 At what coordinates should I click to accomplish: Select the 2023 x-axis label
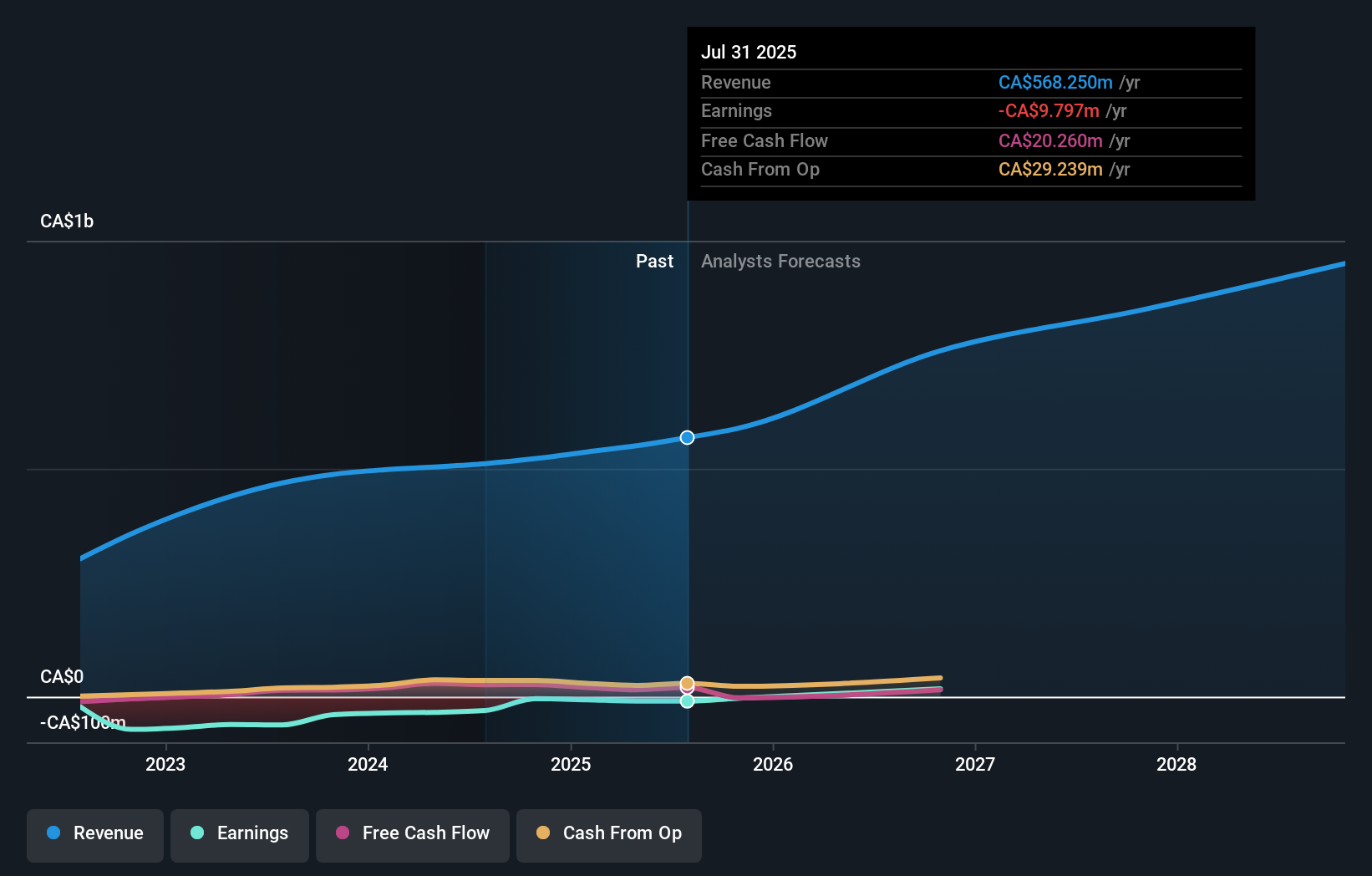click(x=165, y=764)
